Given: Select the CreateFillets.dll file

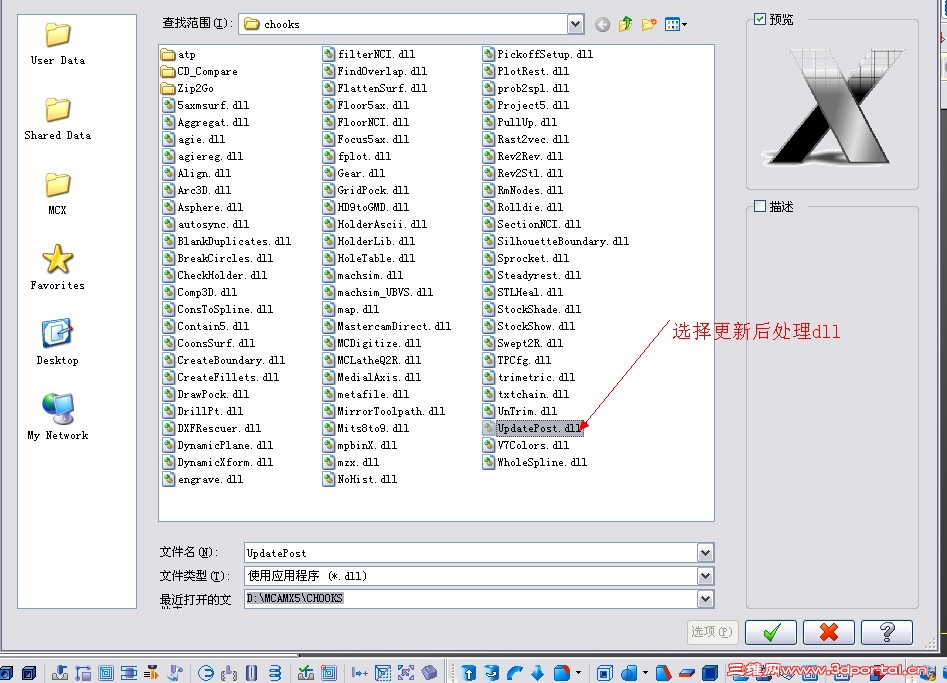Looking at the screenshot, I should tap(221, 377).
